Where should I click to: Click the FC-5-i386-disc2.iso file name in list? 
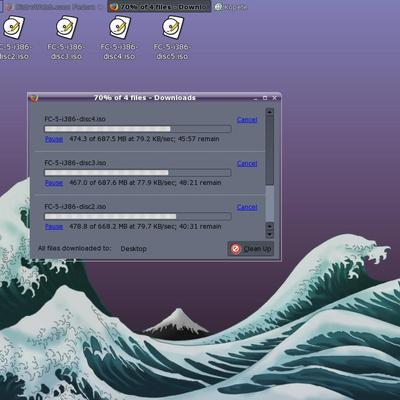pos(75,207)
